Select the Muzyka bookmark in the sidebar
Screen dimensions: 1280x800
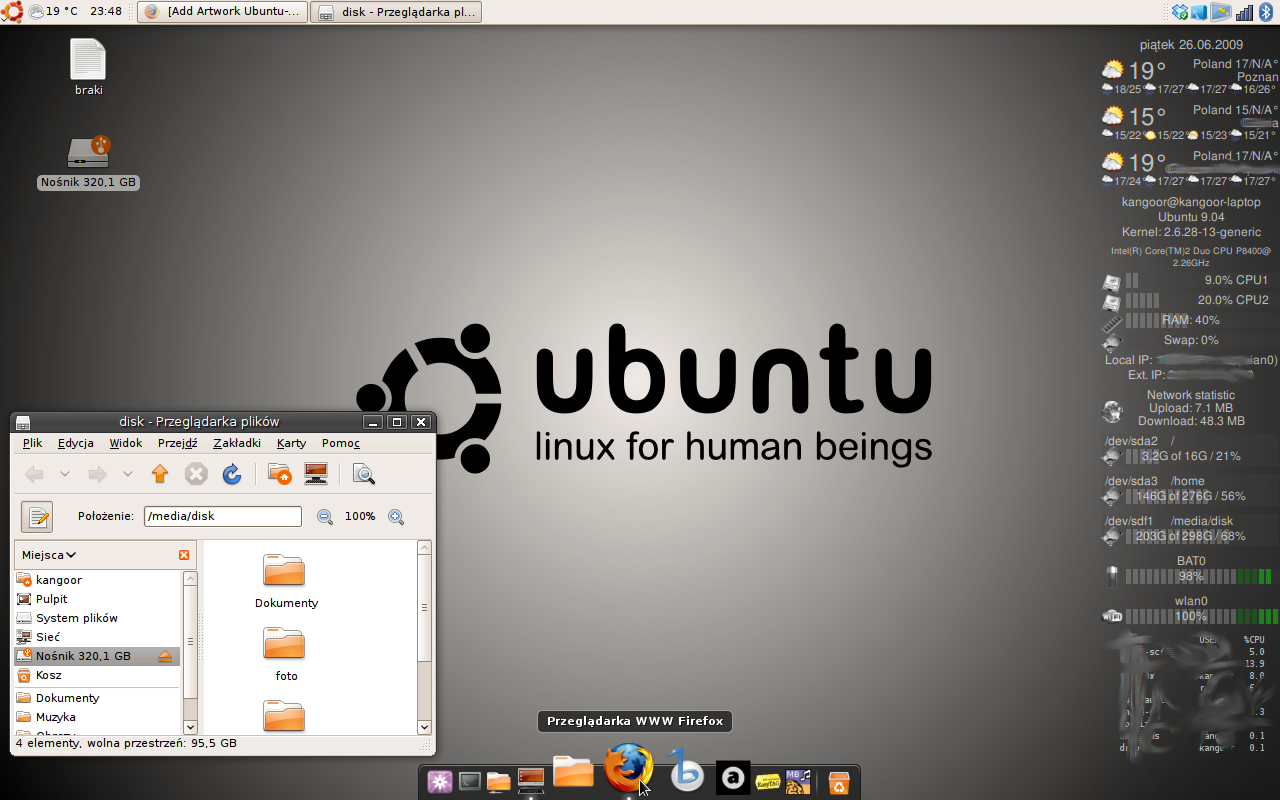(x=98, y=717)
